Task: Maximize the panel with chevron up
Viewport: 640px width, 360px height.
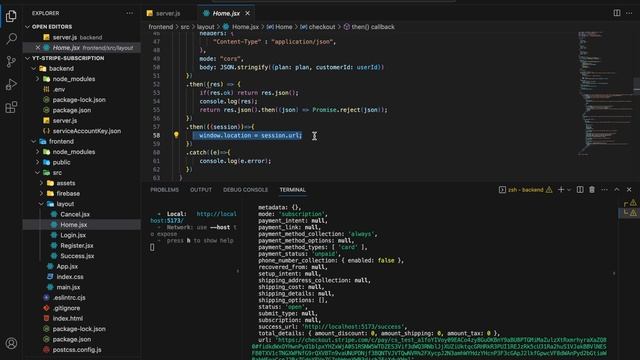Action: pyautogui.click(x=617, y=189)
